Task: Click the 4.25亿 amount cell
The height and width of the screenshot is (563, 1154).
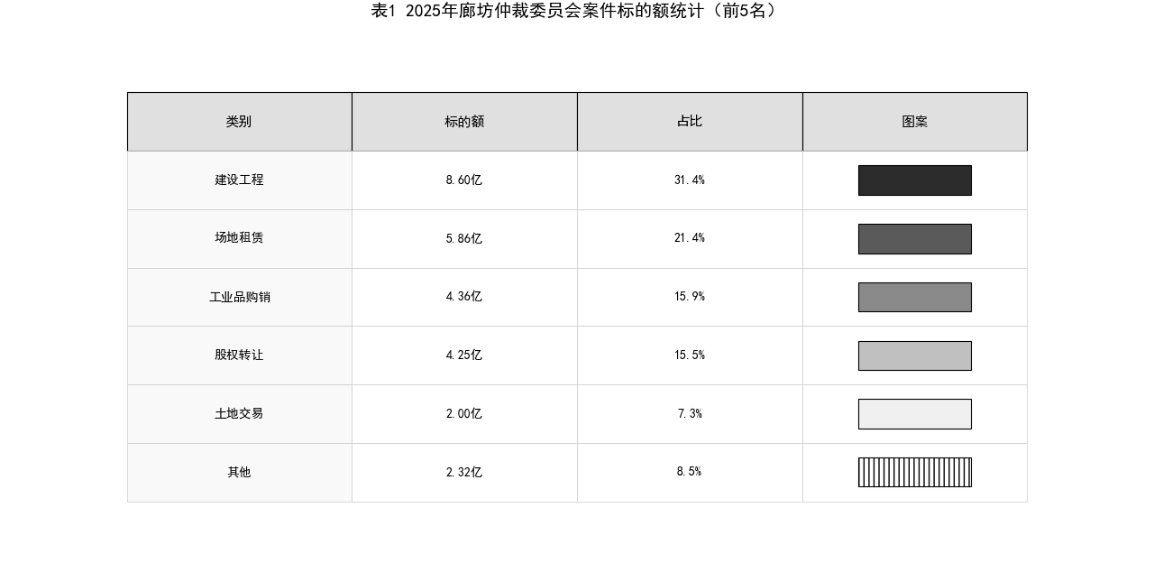Action: tap(464, 355)
